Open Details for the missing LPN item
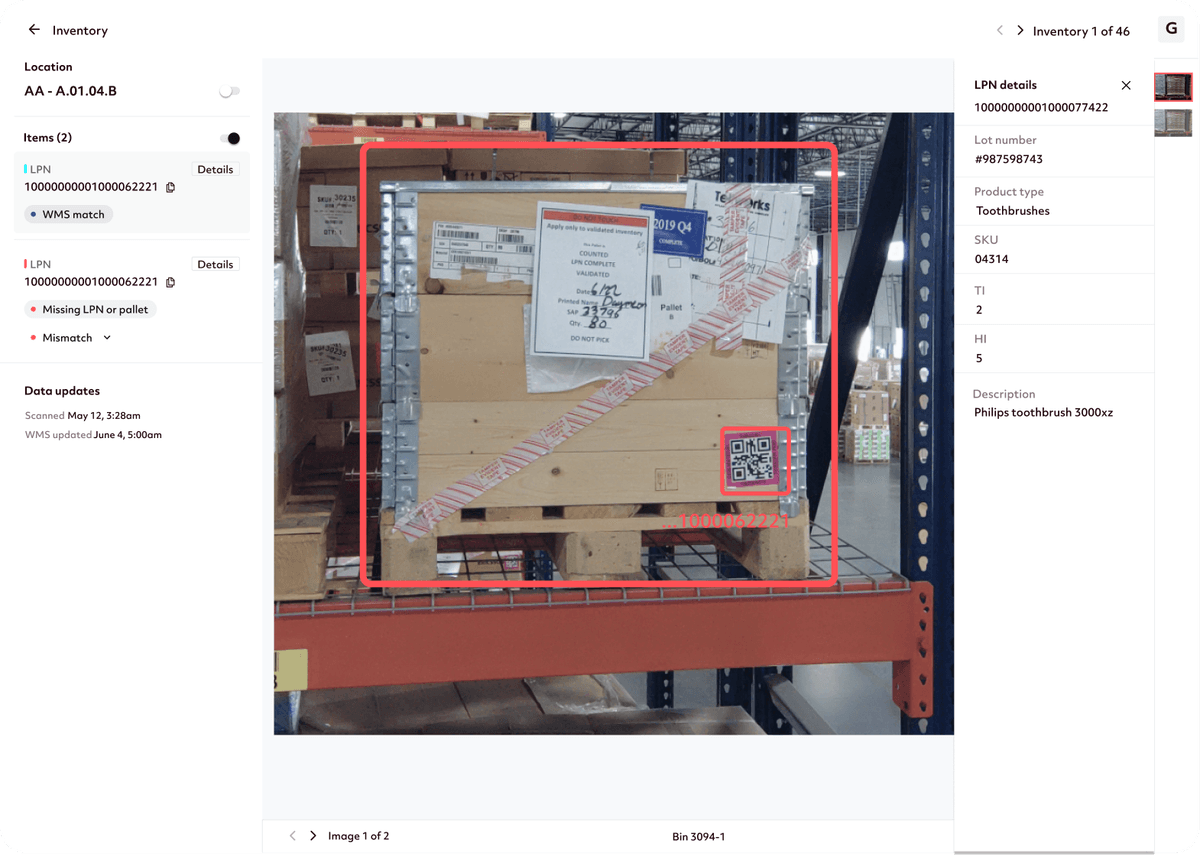Viewport: 1200px width, 857px height. pos(215,265)
